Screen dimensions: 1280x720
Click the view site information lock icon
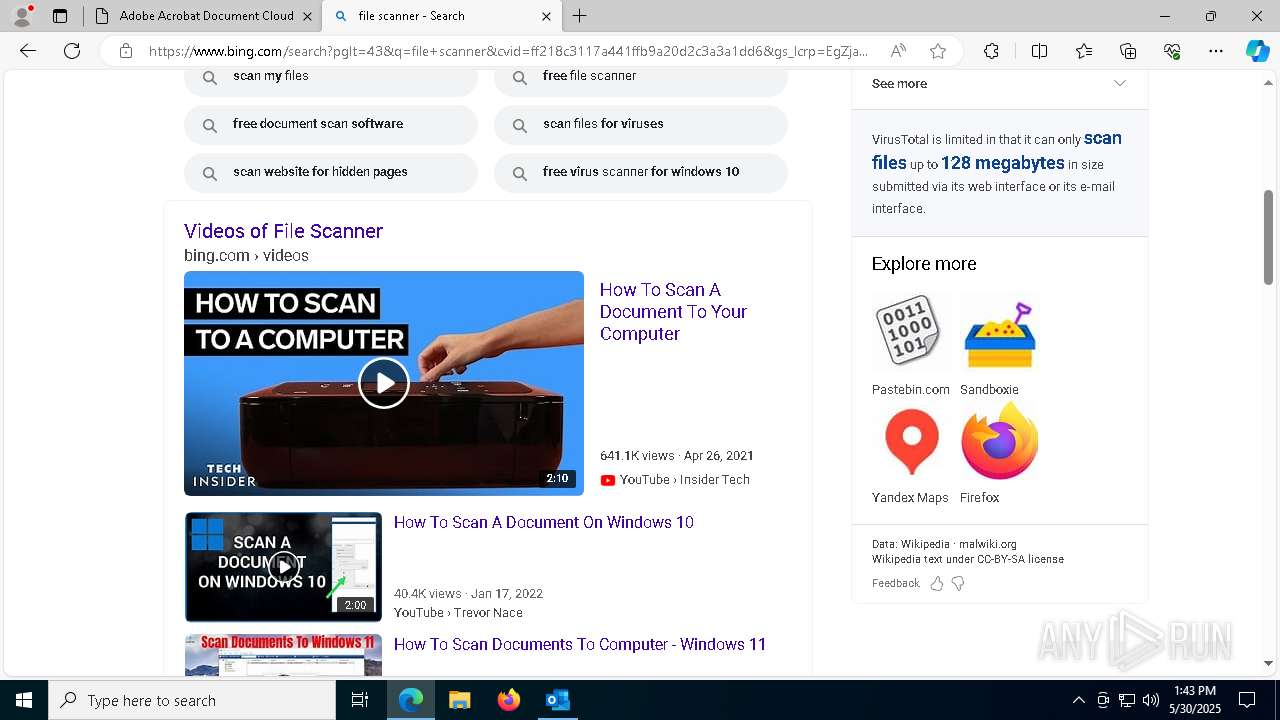[x=126, y=51]
